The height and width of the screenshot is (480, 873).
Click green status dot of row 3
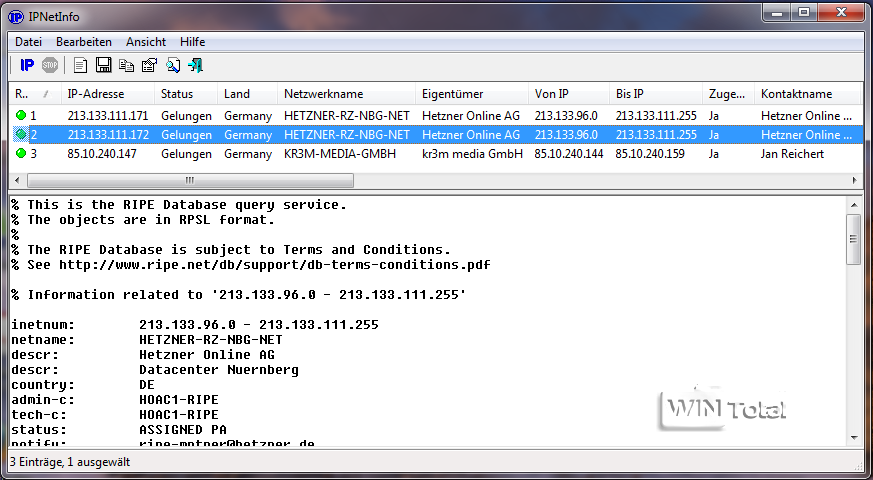21,153
